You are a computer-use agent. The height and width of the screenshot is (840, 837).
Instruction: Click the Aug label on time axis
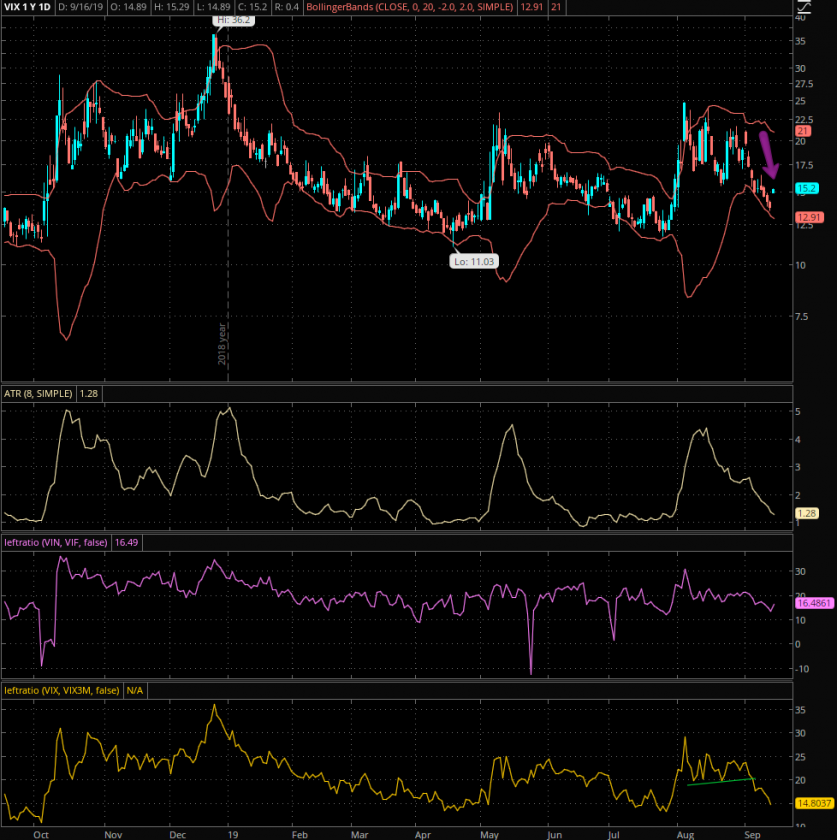686,832
